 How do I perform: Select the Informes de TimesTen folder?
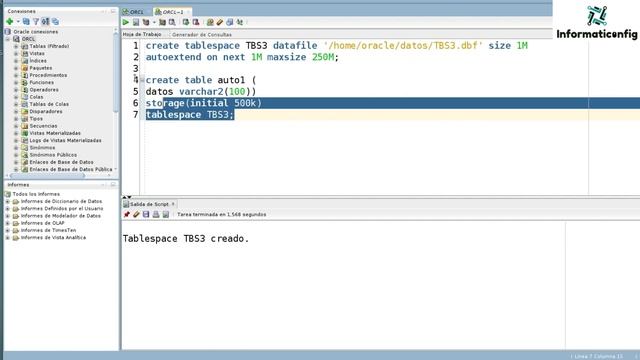point(48,231)
